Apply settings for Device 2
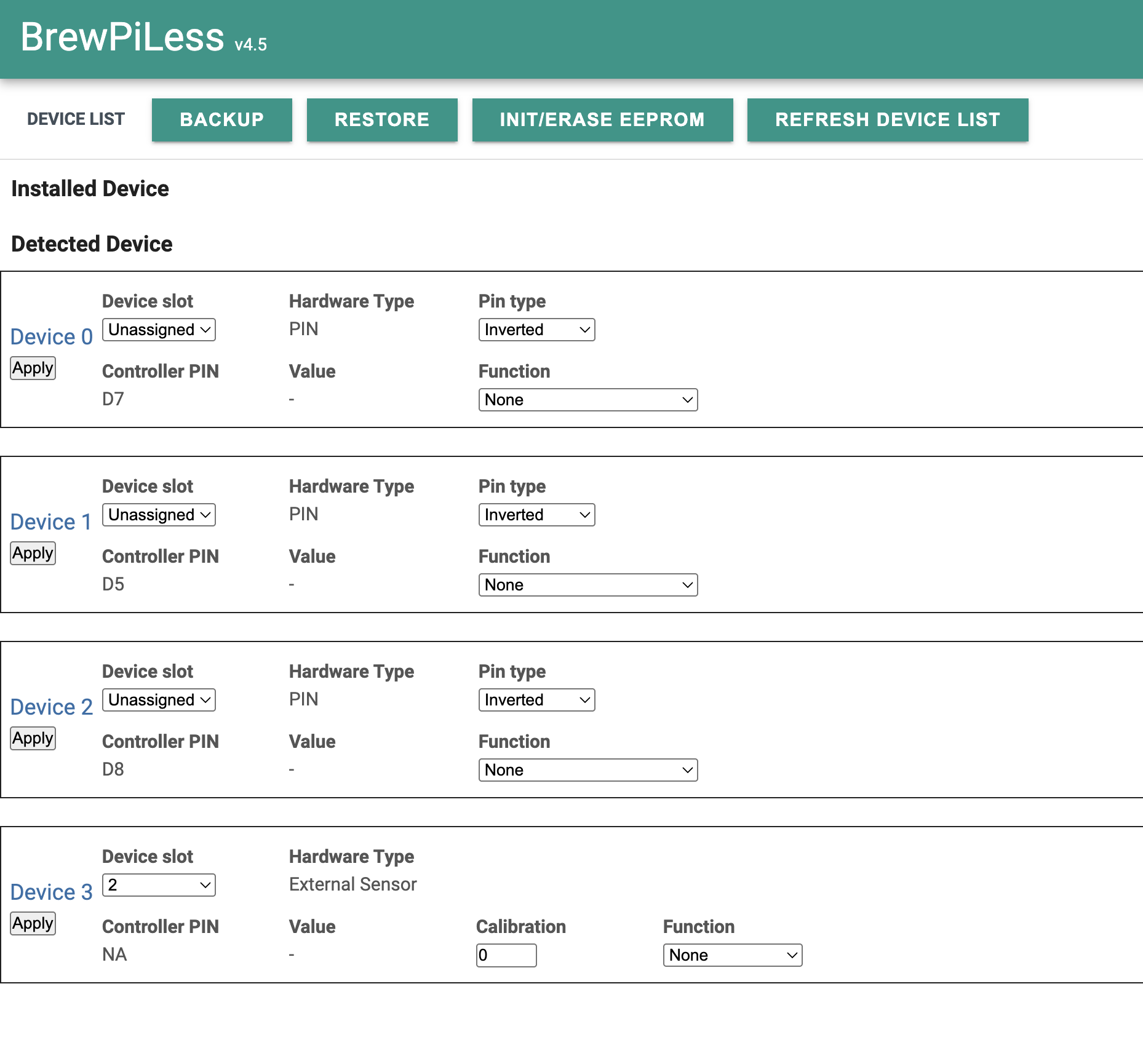1143x1064 pixels. (33, 738)
